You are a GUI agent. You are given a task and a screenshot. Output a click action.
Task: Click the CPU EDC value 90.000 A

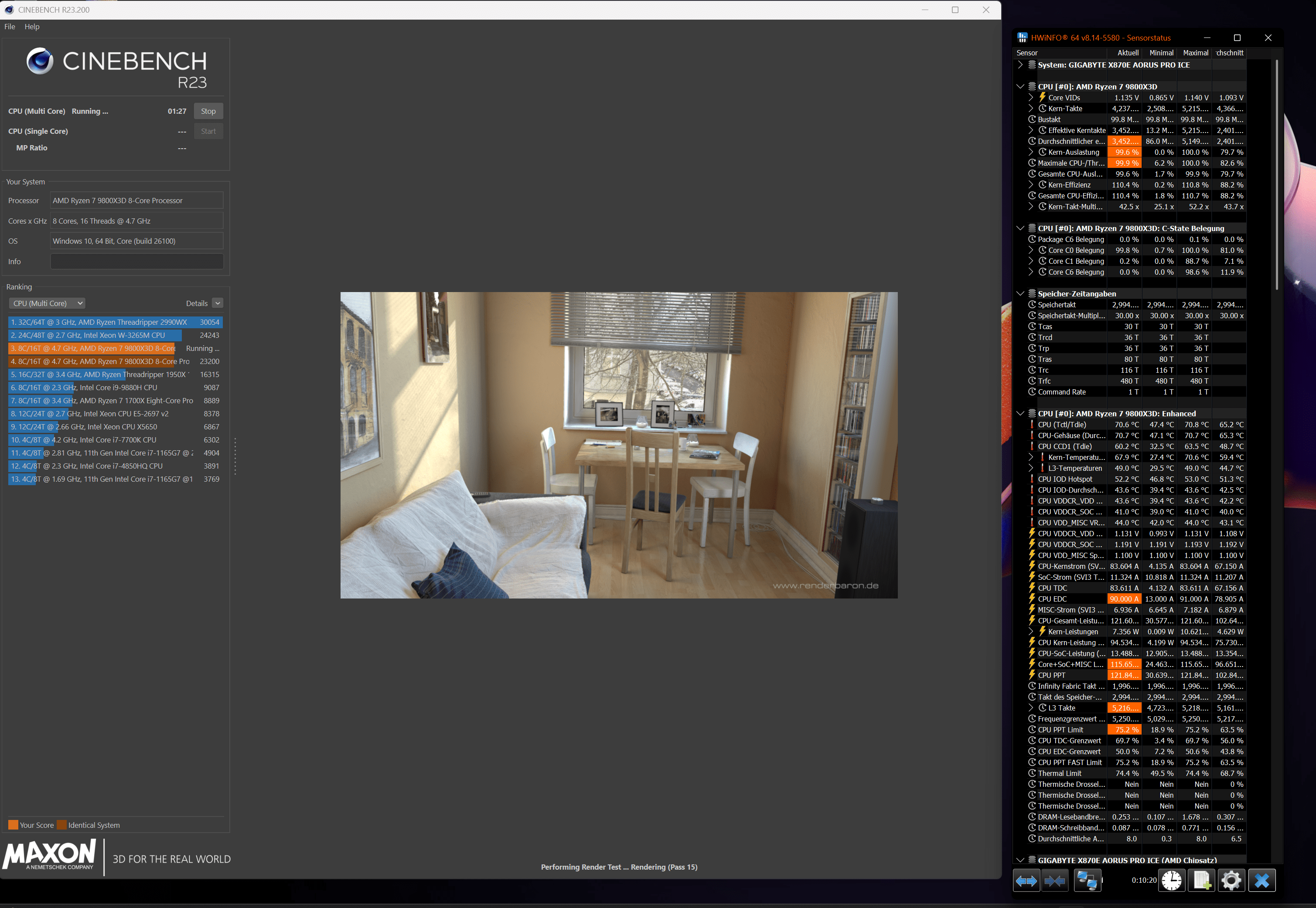coord(1124,599)
